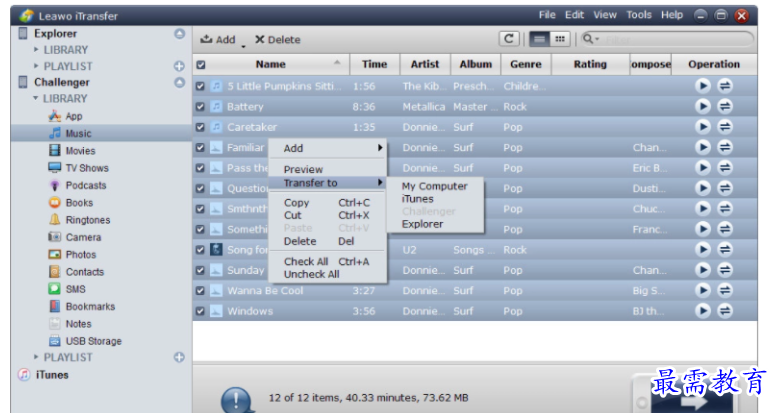Viewport: 775px width, 413px height.
Task: Click the refresh button in toolbar
Action: pos(509,39)
